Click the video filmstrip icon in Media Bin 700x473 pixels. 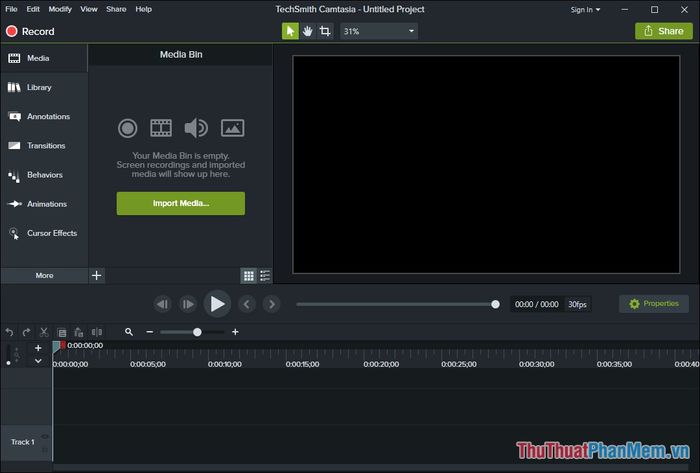[161, 128]
